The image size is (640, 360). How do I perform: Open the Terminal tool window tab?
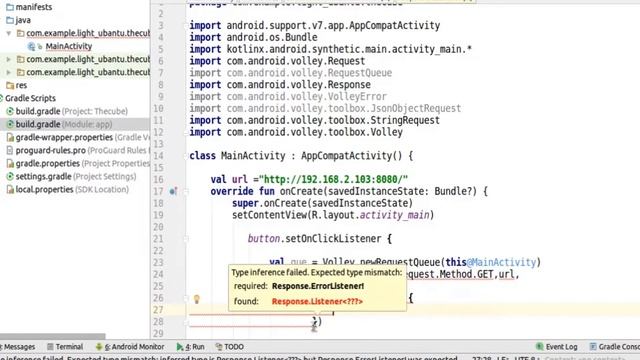[65, 347]
